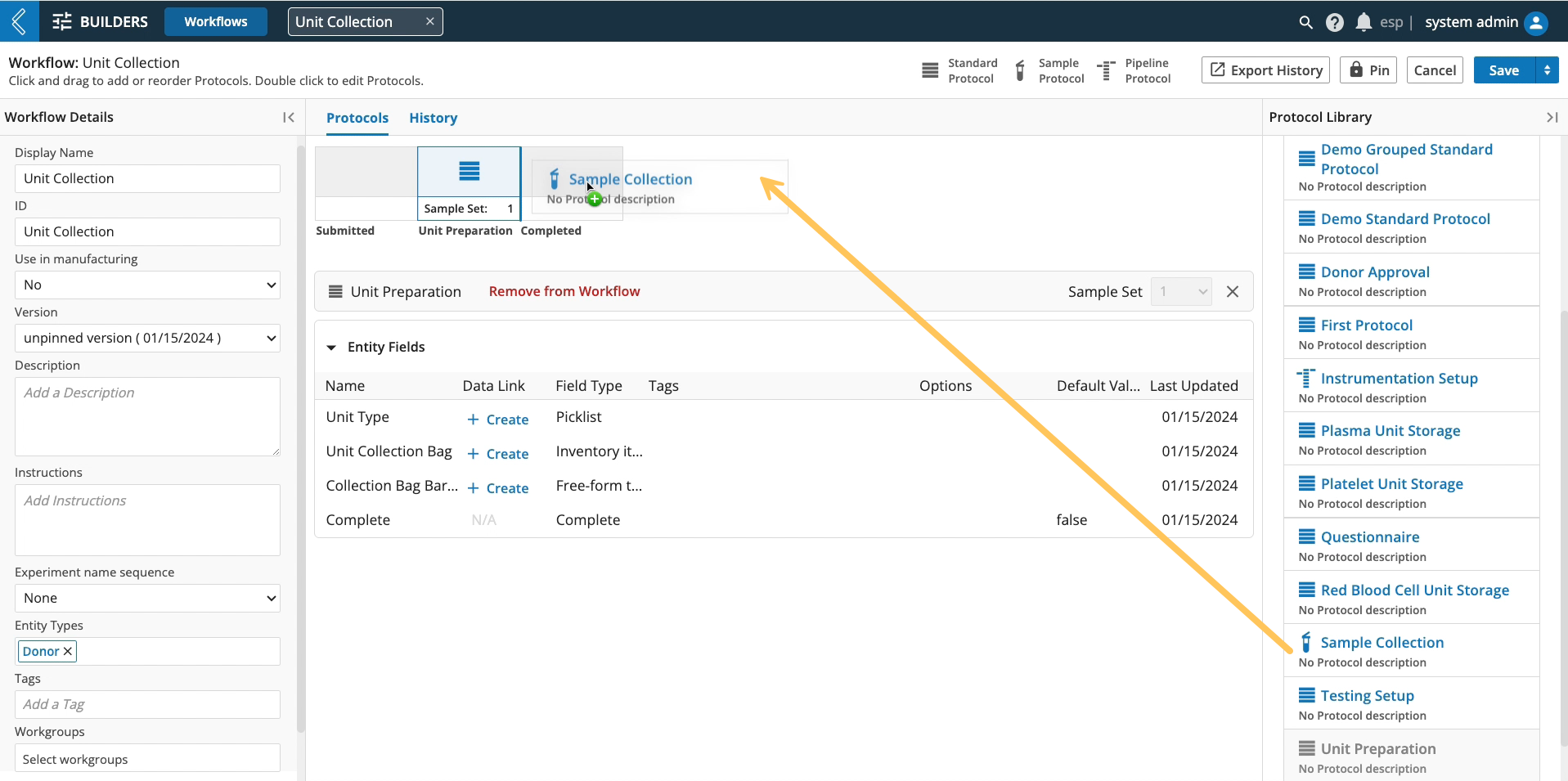Click the Export History button
Viewport: 1568px width, 781px height.
1265,70
